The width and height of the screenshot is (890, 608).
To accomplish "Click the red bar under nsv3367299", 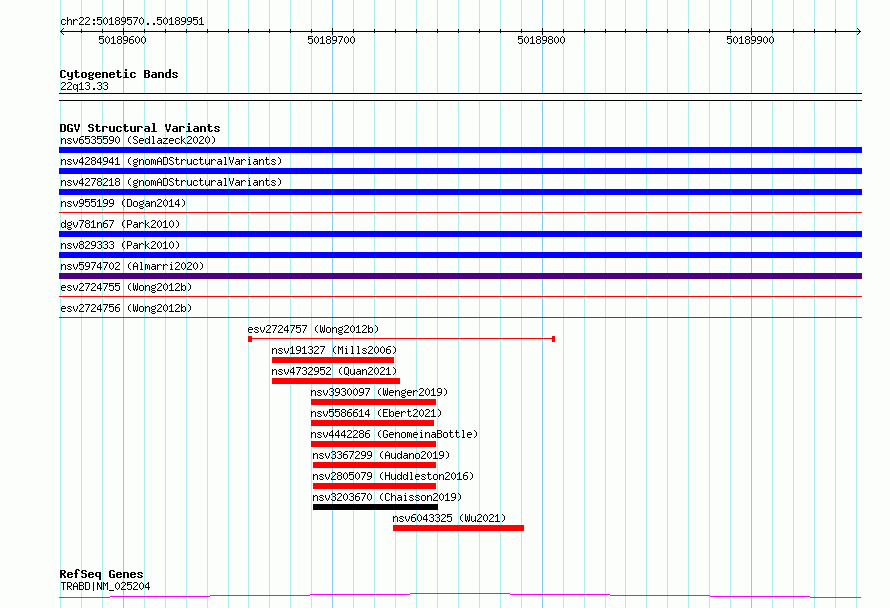I will tap(375, 465).
